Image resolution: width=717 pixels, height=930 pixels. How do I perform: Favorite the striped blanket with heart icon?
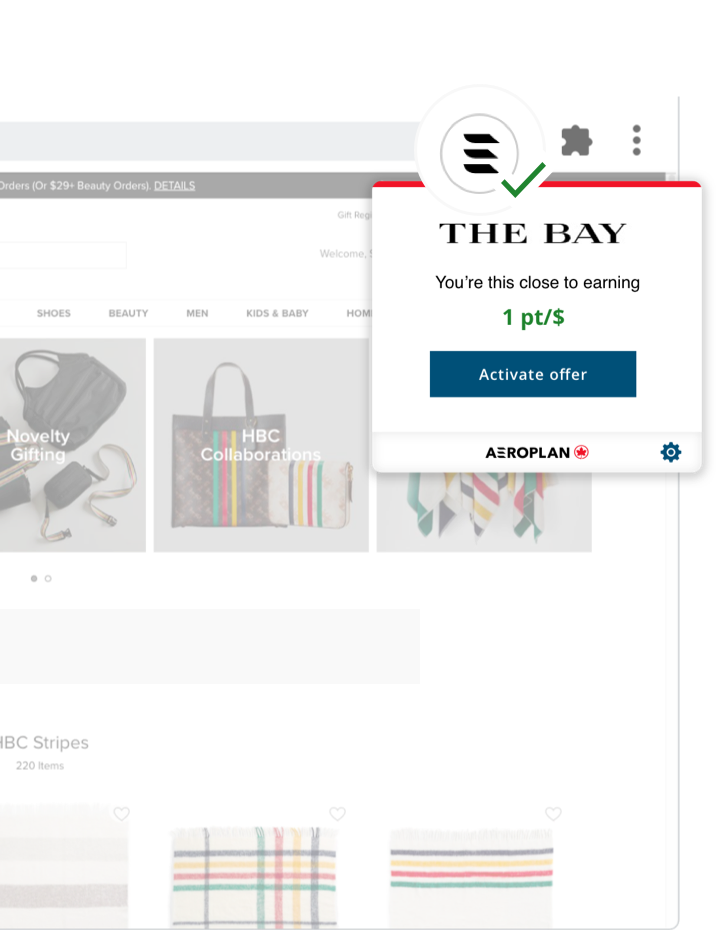point(553,813)
